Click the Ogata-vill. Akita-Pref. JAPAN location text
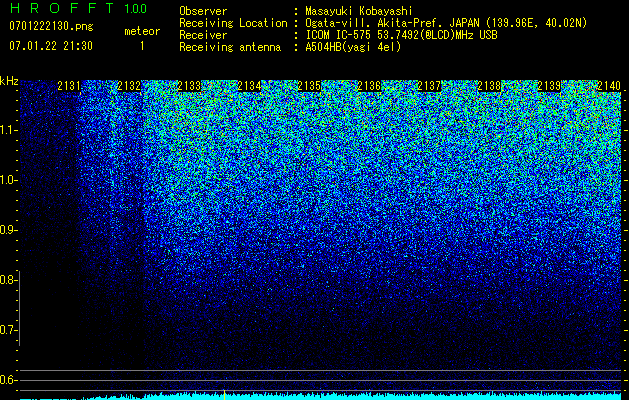629x400 pixels. click(x=446, y=23)
